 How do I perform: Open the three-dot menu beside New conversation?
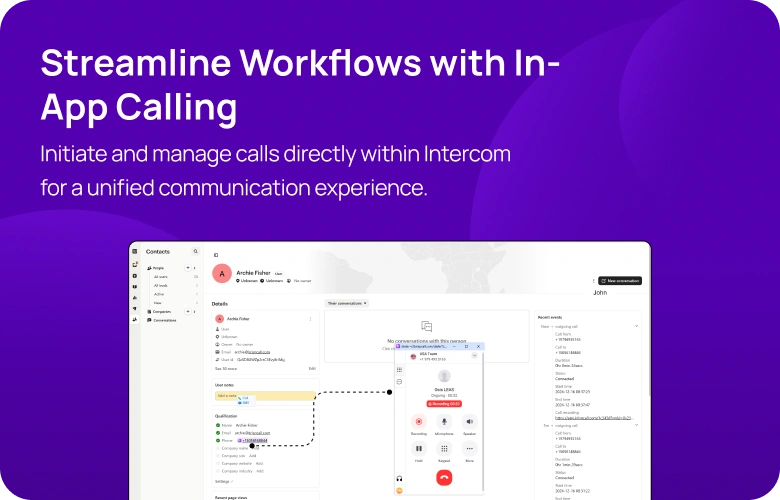click(593, 281)
